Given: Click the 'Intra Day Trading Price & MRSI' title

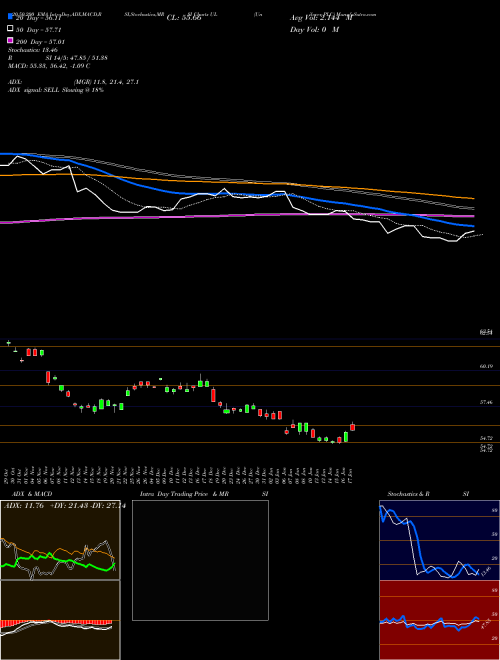Looking at the screenshot, I should tap(204, 494).
